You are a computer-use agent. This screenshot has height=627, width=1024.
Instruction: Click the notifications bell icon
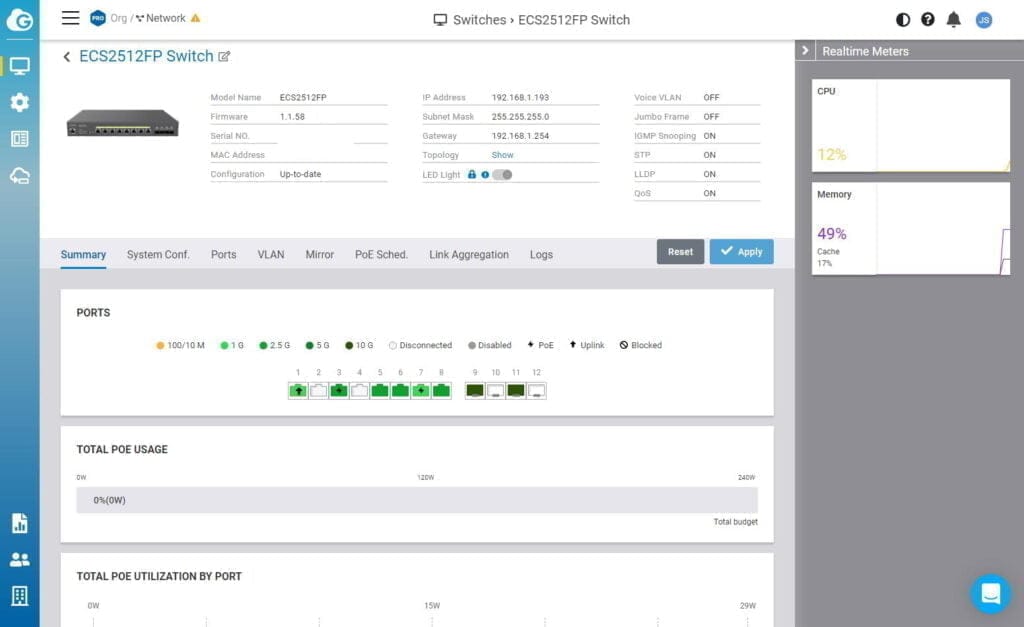pyautogui.click(x=954, y=19)
